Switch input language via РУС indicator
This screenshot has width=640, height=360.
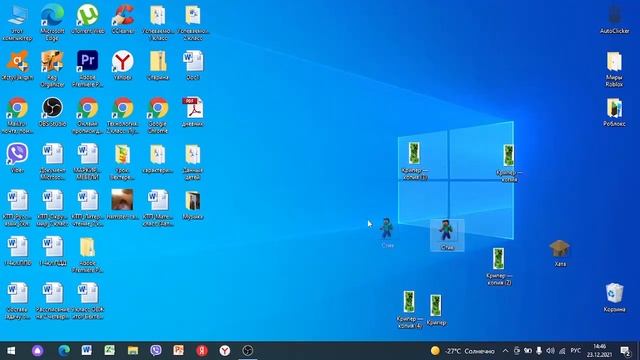click(x=576, y=351)
